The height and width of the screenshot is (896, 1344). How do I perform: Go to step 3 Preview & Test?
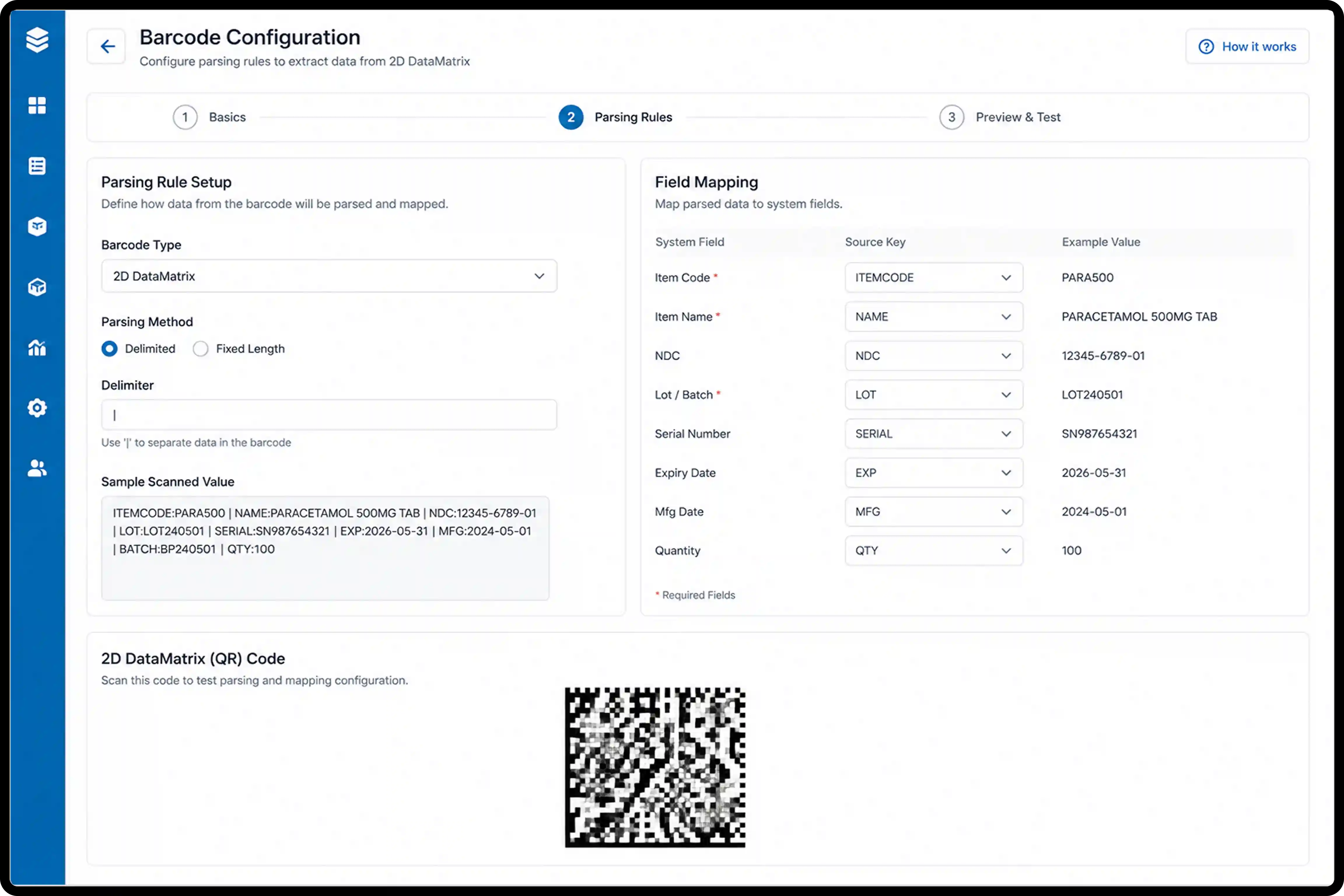point(1000,117)
